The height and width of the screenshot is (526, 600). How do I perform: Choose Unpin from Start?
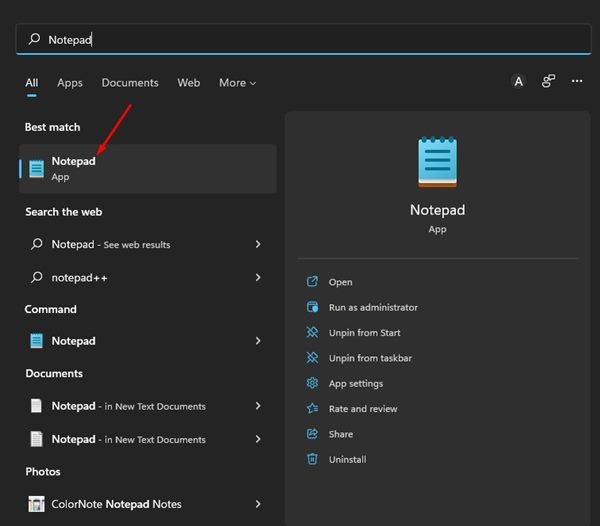(364, 333)
